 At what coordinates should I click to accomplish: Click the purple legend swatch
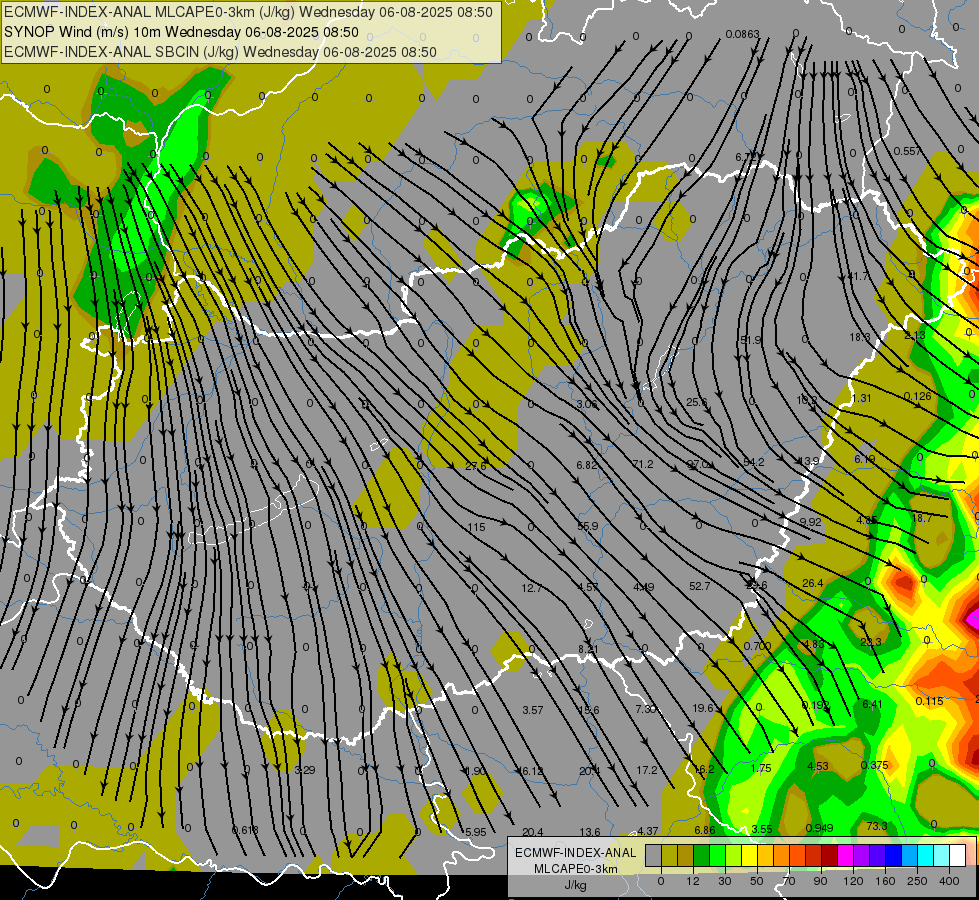pos(862,855)
